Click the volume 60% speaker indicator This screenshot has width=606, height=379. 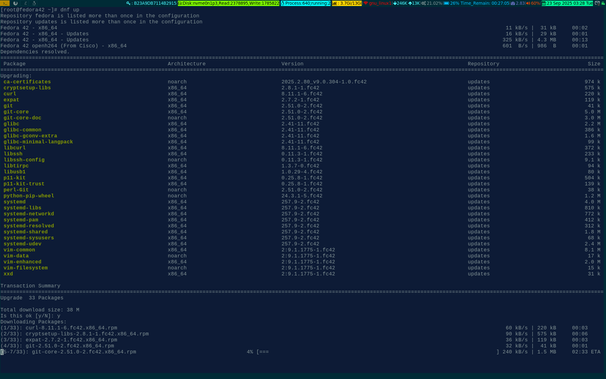(533, 3)
